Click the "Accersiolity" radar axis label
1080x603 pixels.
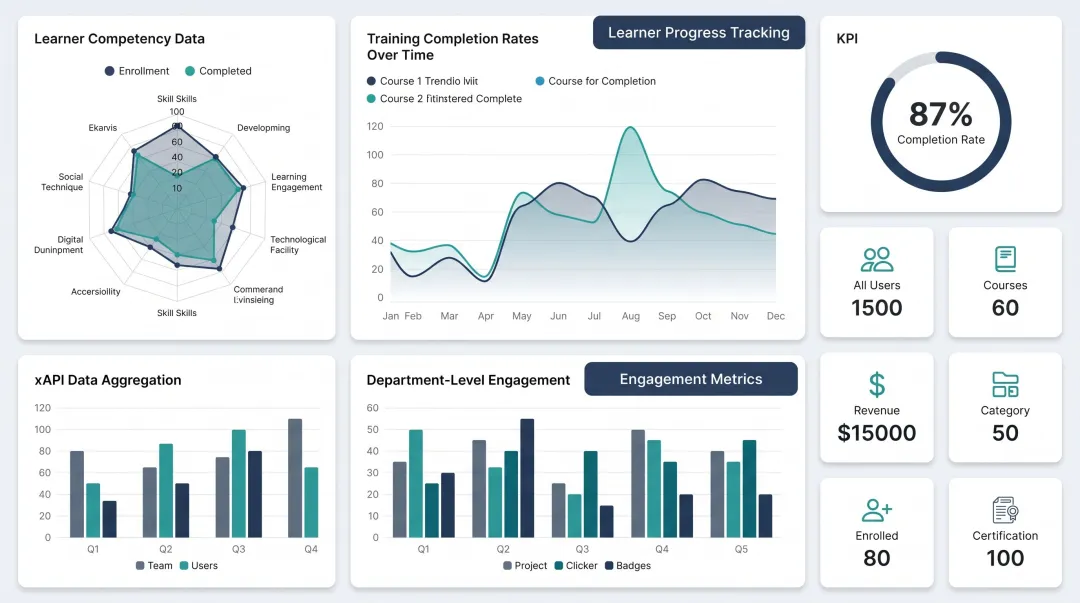96,292
